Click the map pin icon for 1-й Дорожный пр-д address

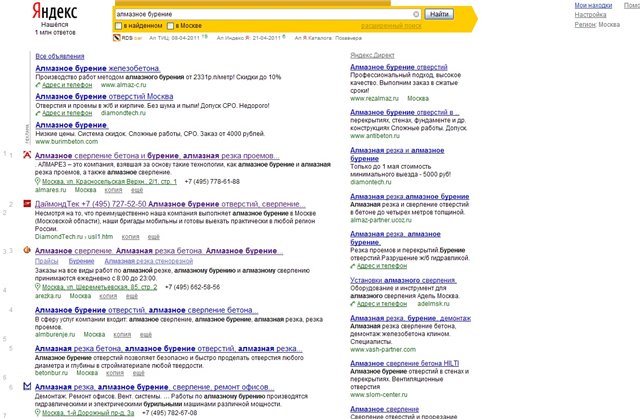coord(38,412)
